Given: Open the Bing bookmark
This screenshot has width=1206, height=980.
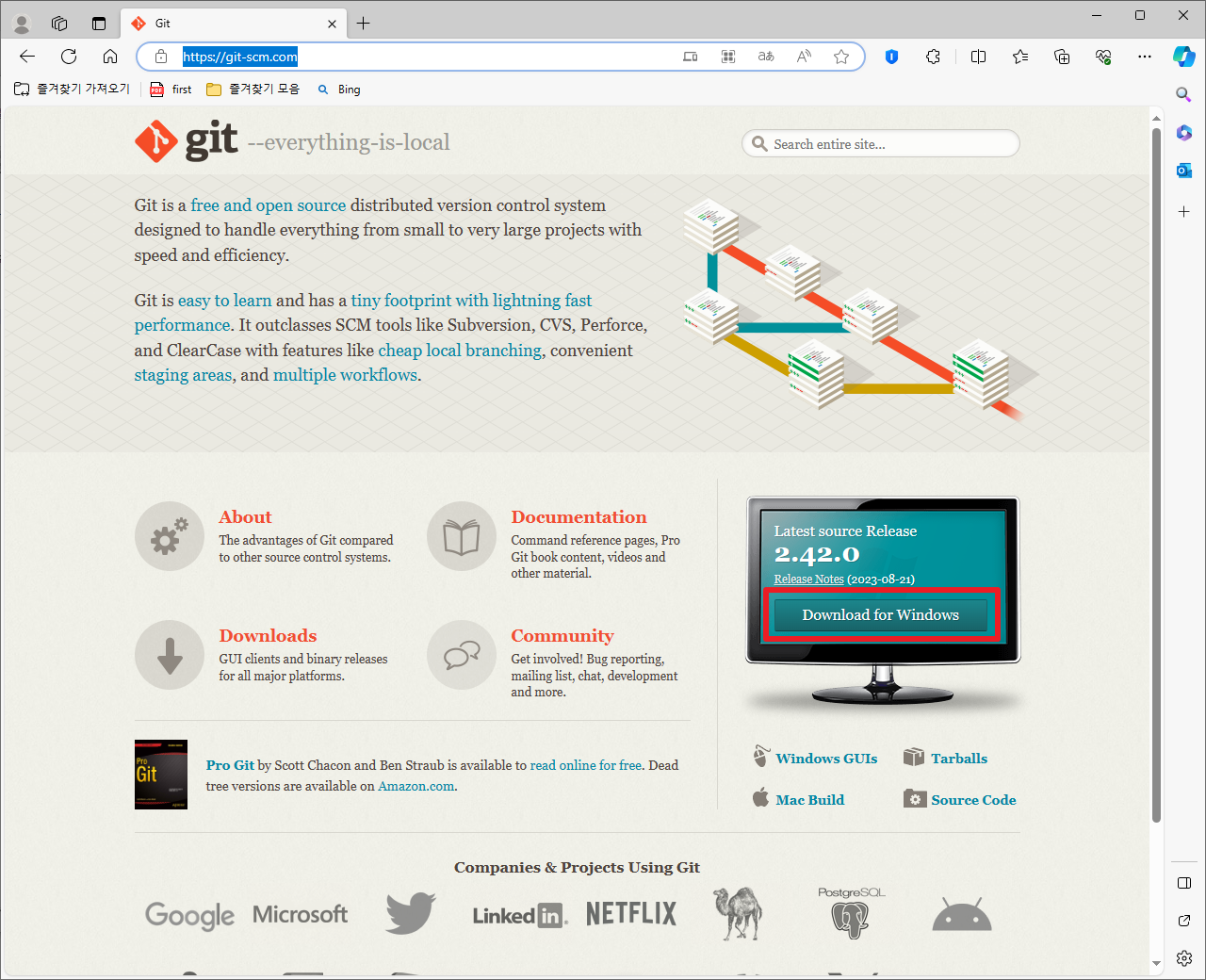Looking at the screenshot, I should [339, 90].
